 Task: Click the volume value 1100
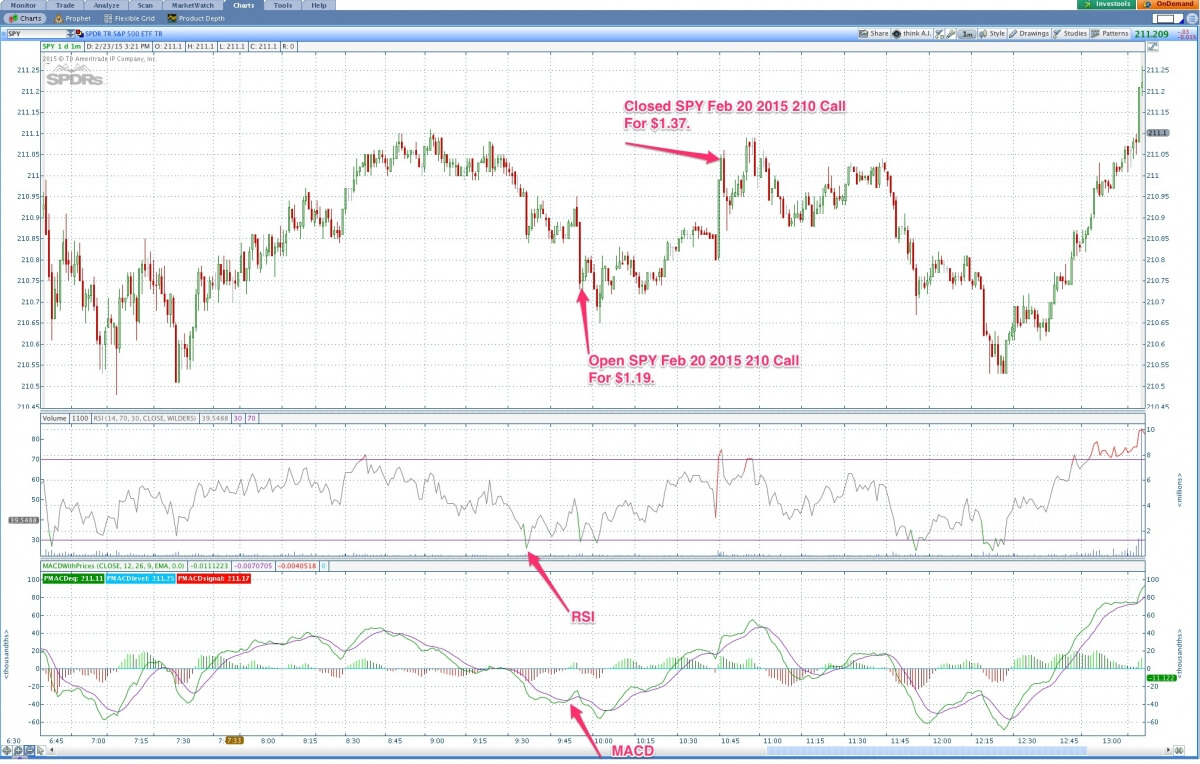(80, 418)
